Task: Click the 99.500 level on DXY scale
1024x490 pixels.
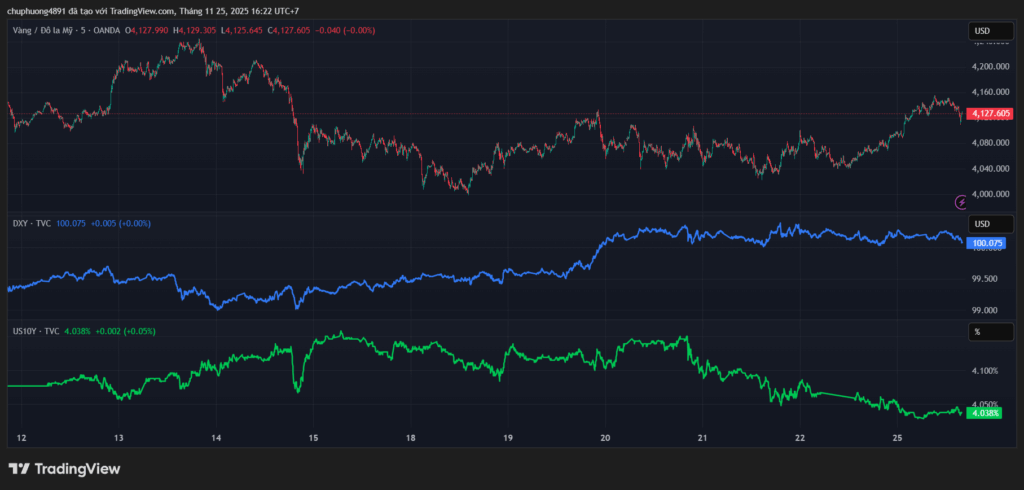Action: (985, 278)
